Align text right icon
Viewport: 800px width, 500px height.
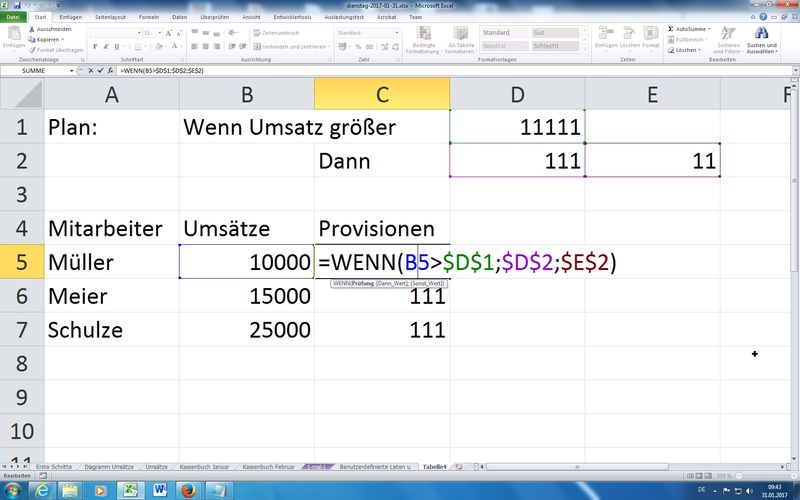click(217, 47)
